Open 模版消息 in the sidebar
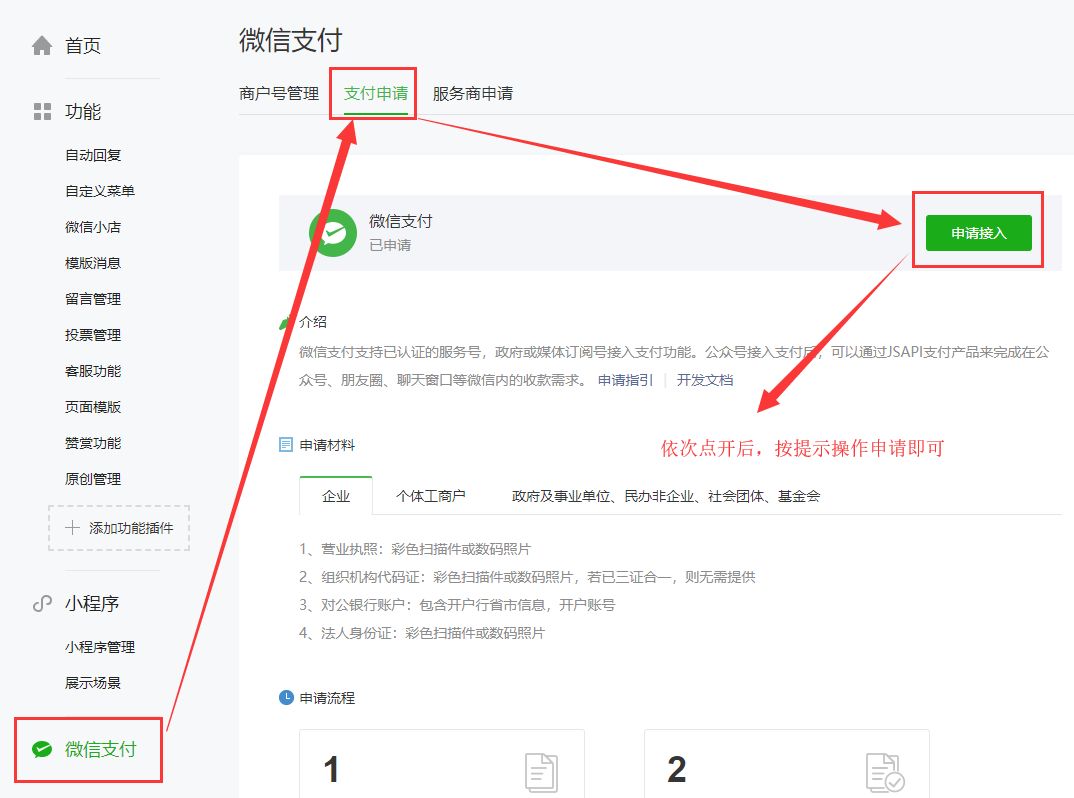Screen dimensions: 1074x798 (93, 263)
